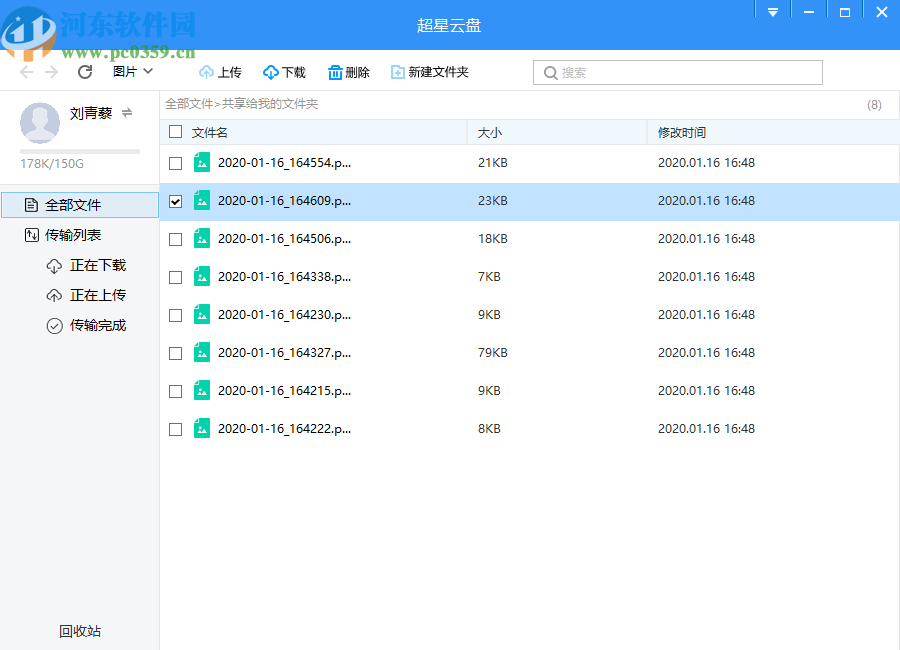Click the dropdown arrow in the title bar
The image size is (900, 650).
(772, 10)
